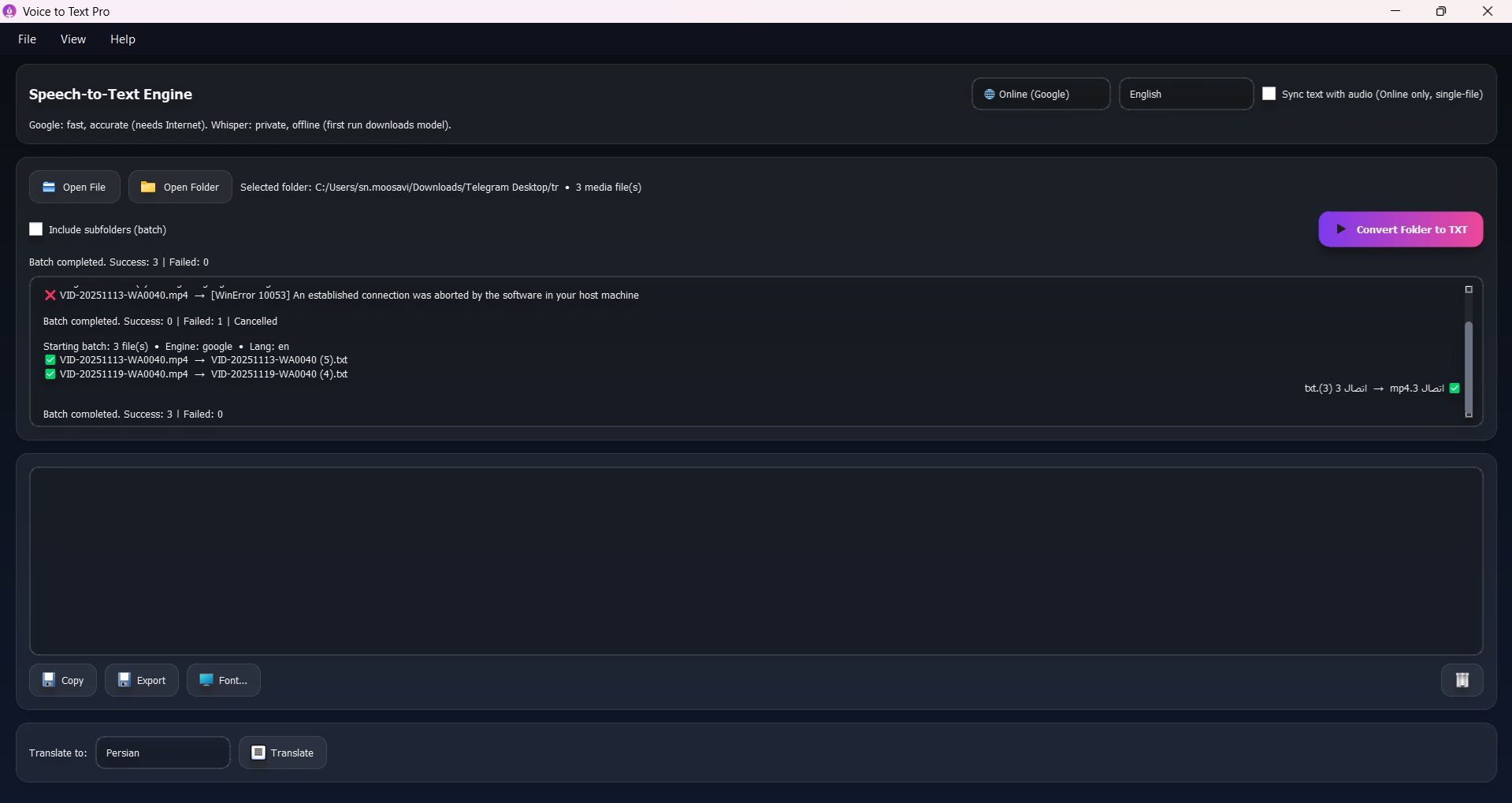
Task: Open the Online (Google) engine dropdown
Action: (1041, 94)
